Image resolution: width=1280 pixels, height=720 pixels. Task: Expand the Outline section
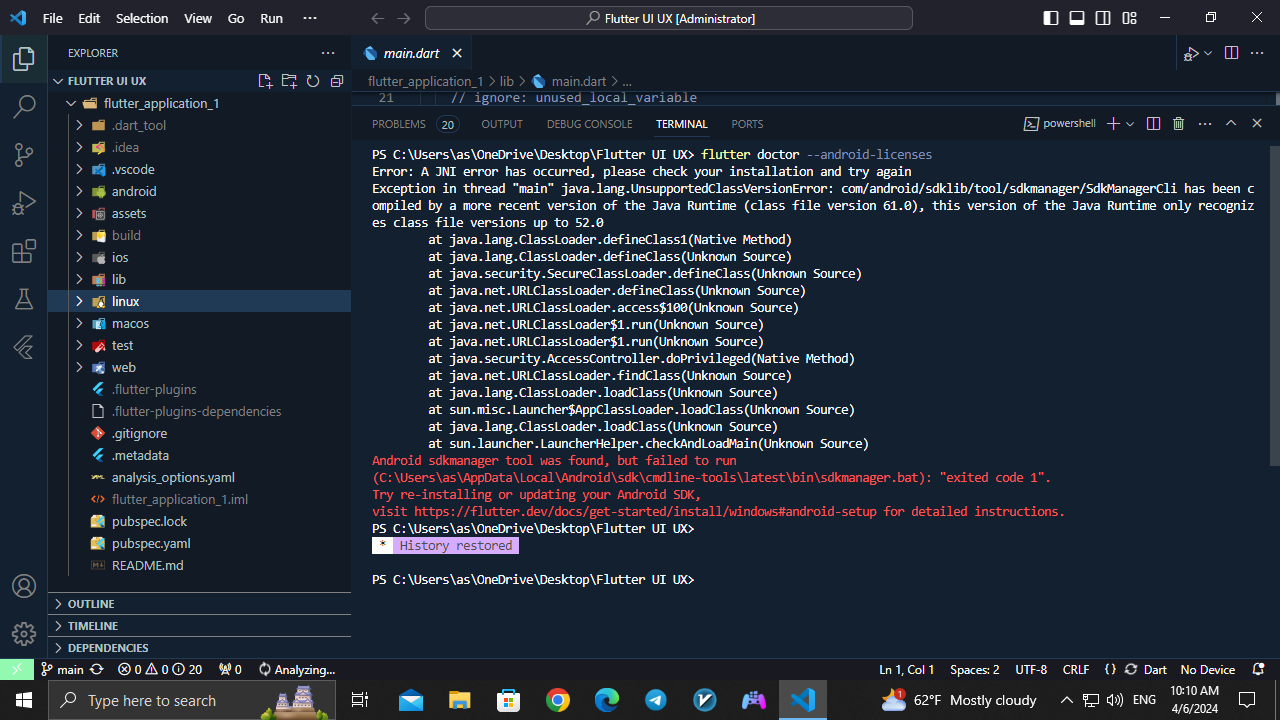(x=199, y=604)
